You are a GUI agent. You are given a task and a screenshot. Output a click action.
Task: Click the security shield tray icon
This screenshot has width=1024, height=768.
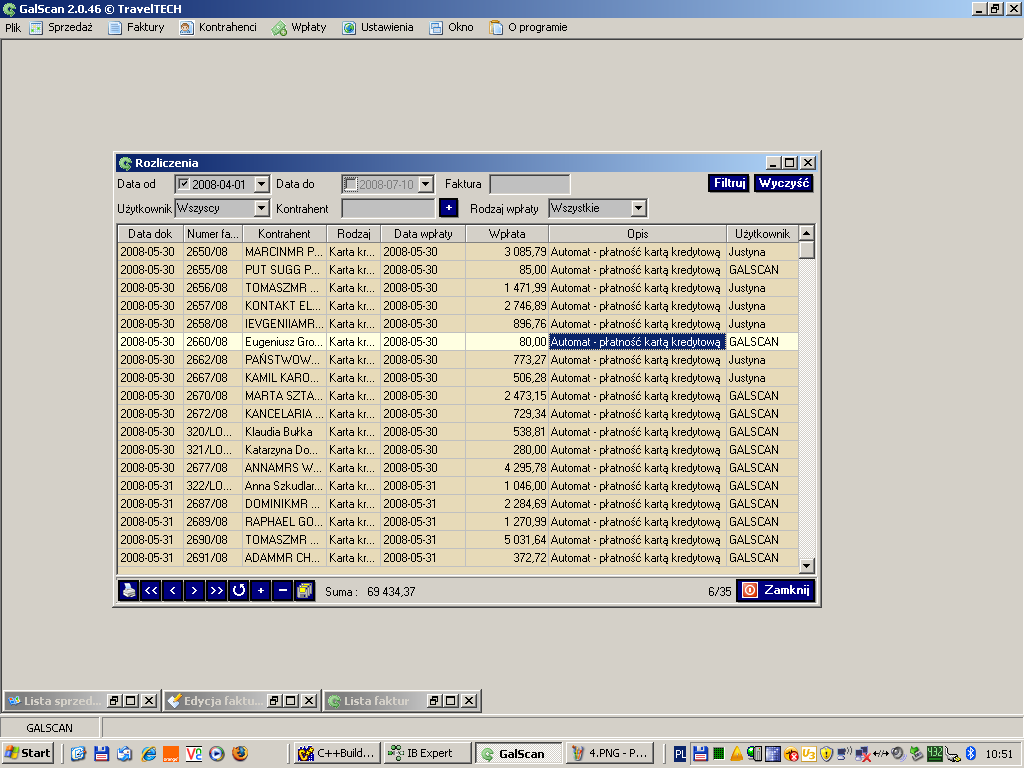pyautogui.click(x=826, y=754)
